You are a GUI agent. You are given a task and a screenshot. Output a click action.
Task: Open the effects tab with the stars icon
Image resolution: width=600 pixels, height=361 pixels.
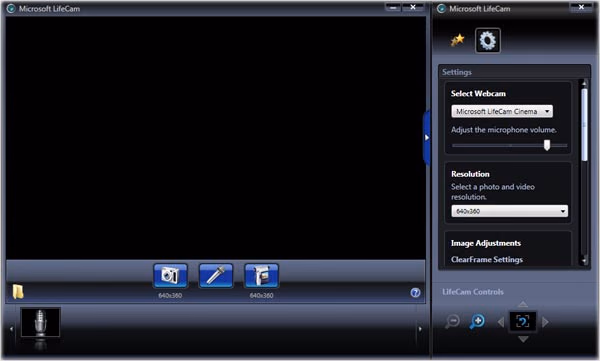(457, 40)
